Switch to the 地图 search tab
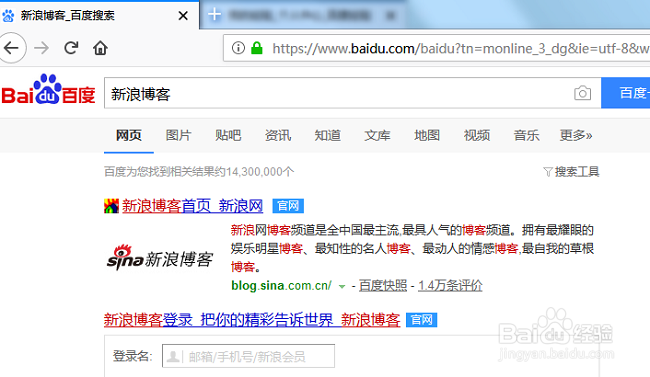This screenshot has width=650, height=377. click(x=427, y=135)
